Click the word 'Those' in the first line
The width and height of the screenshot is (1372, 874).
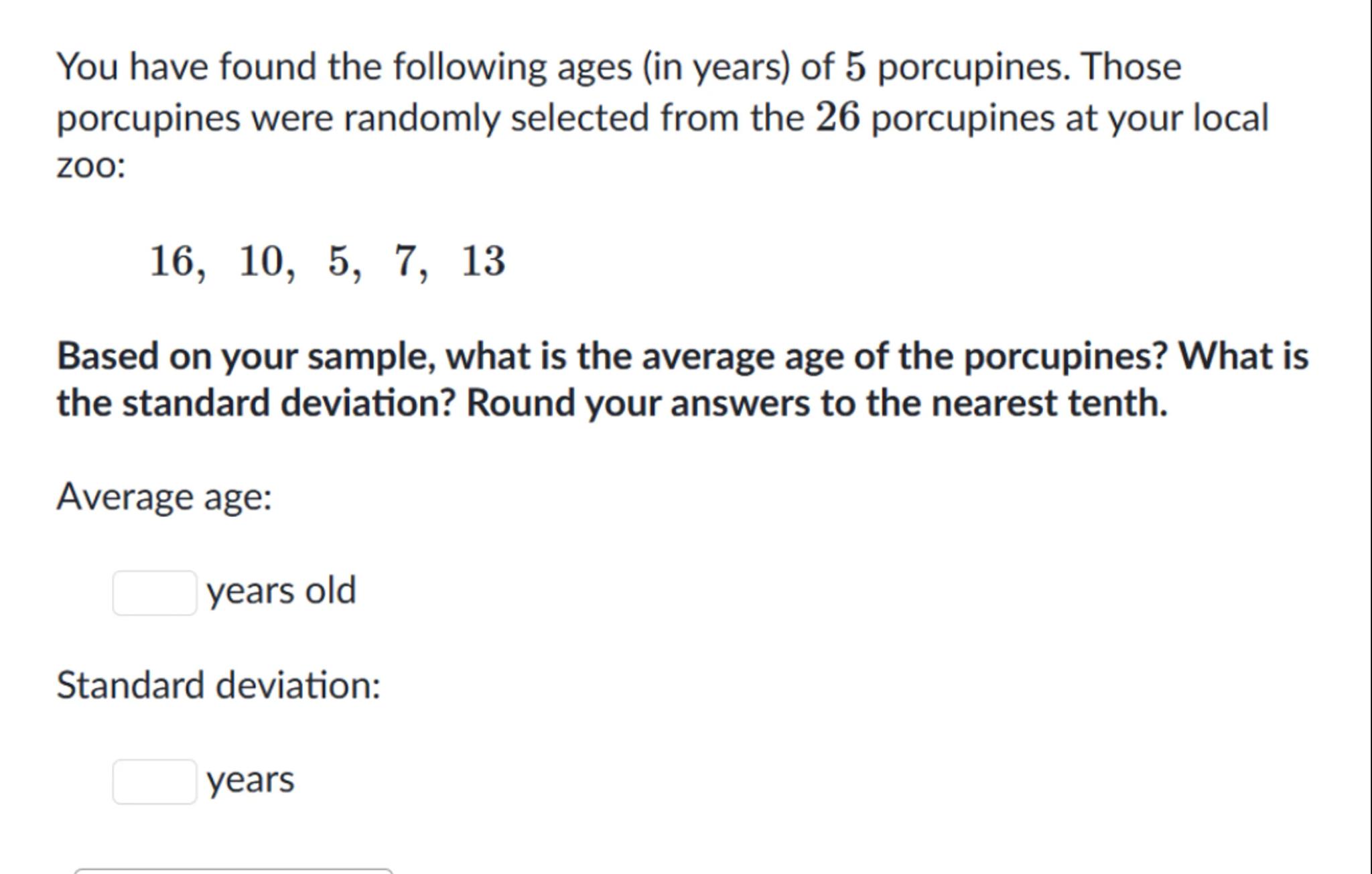click(x=1131, y=67)
